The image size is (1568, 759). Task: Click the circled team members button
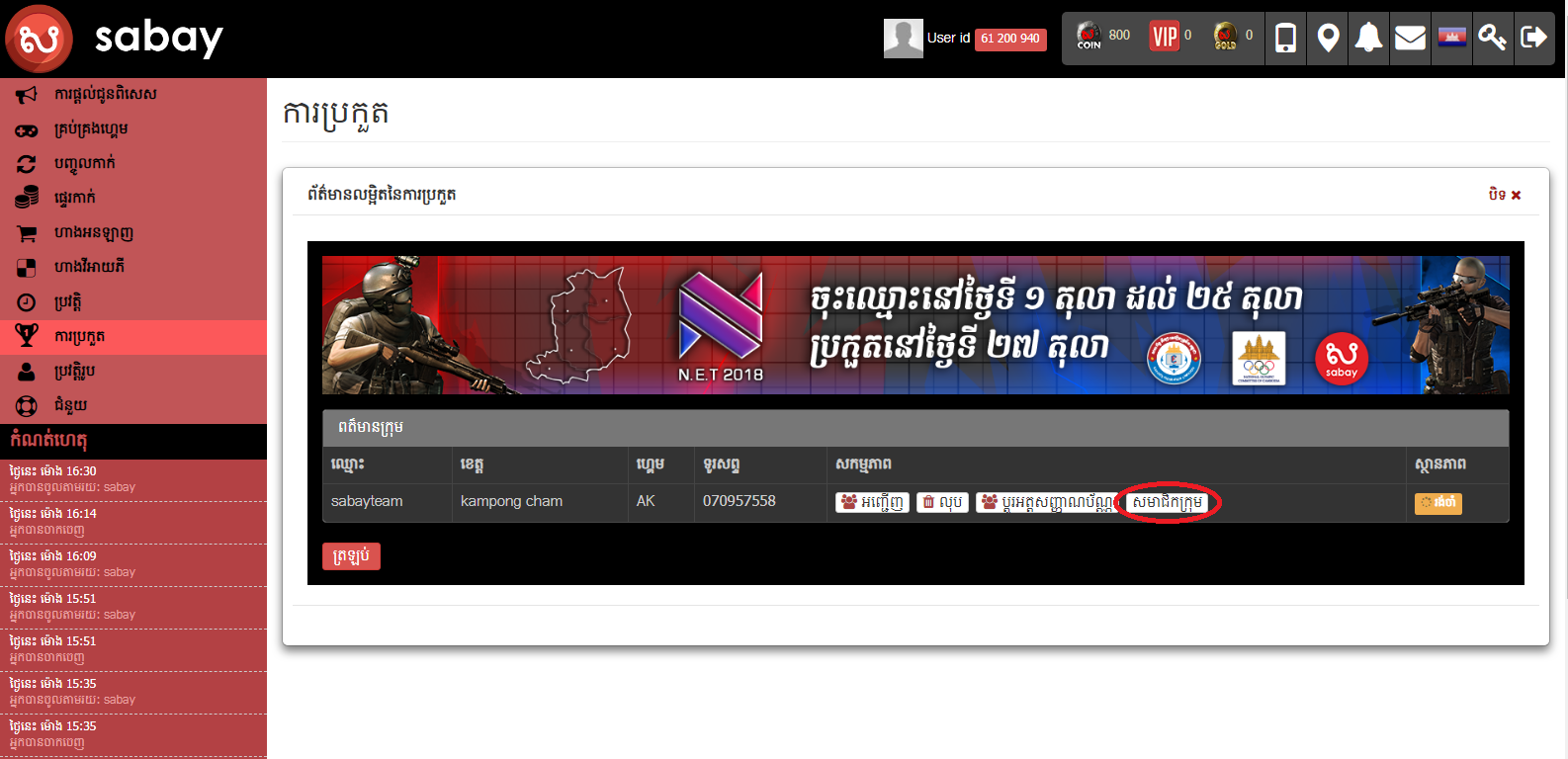point(1168,502)
